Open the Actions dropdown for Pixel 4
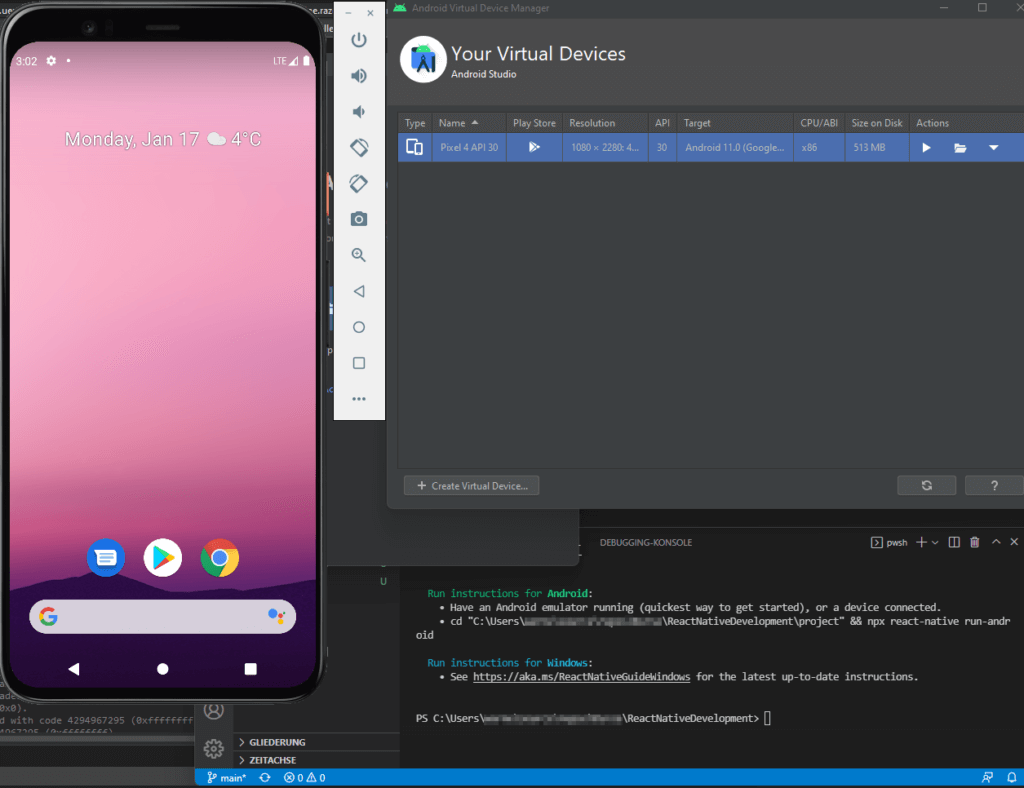The width and height of the screenshot is (1024, 788). tap(992, 147)
